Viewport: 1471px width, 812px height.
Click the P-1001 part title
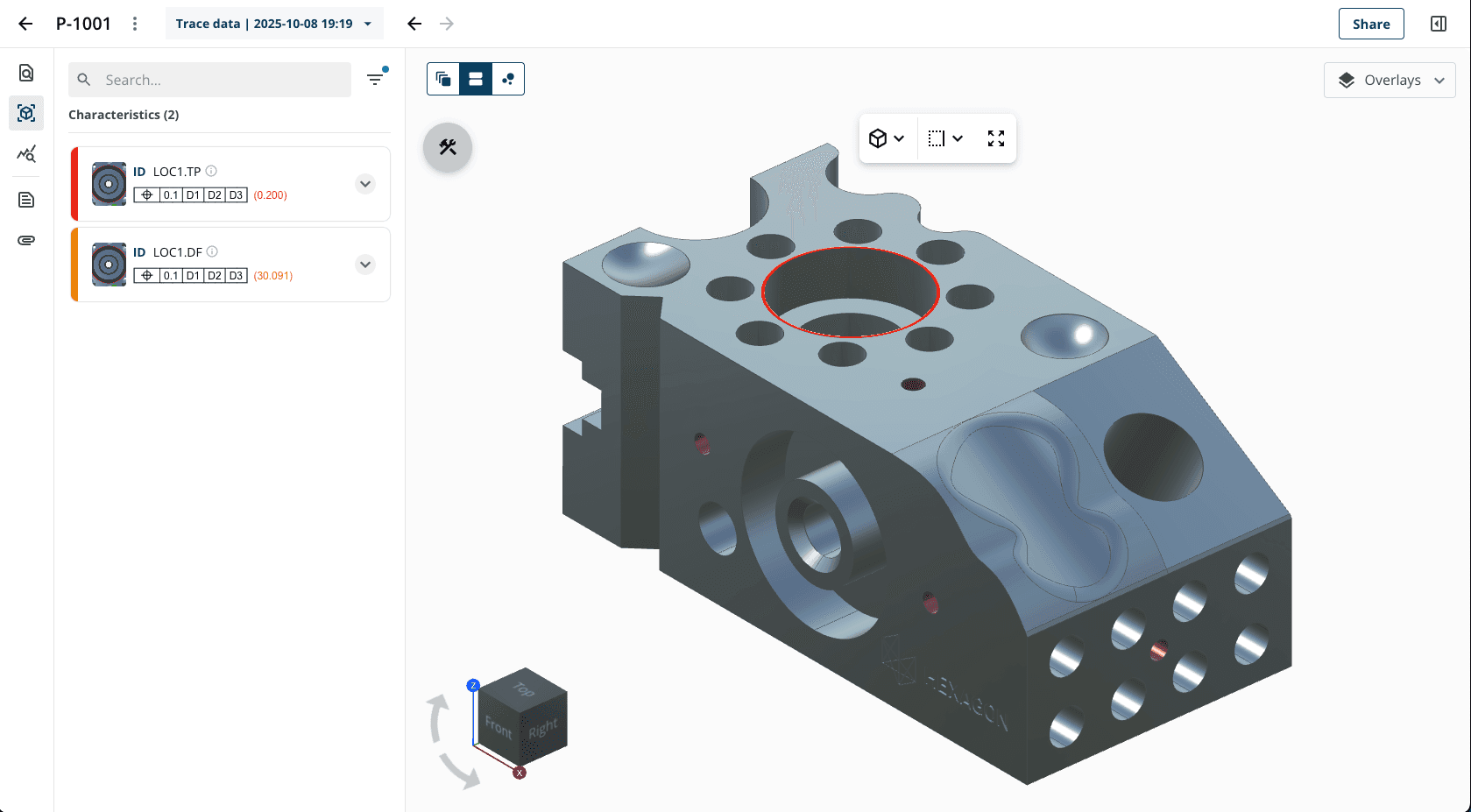pyautogui.click(x=83, y=24)
